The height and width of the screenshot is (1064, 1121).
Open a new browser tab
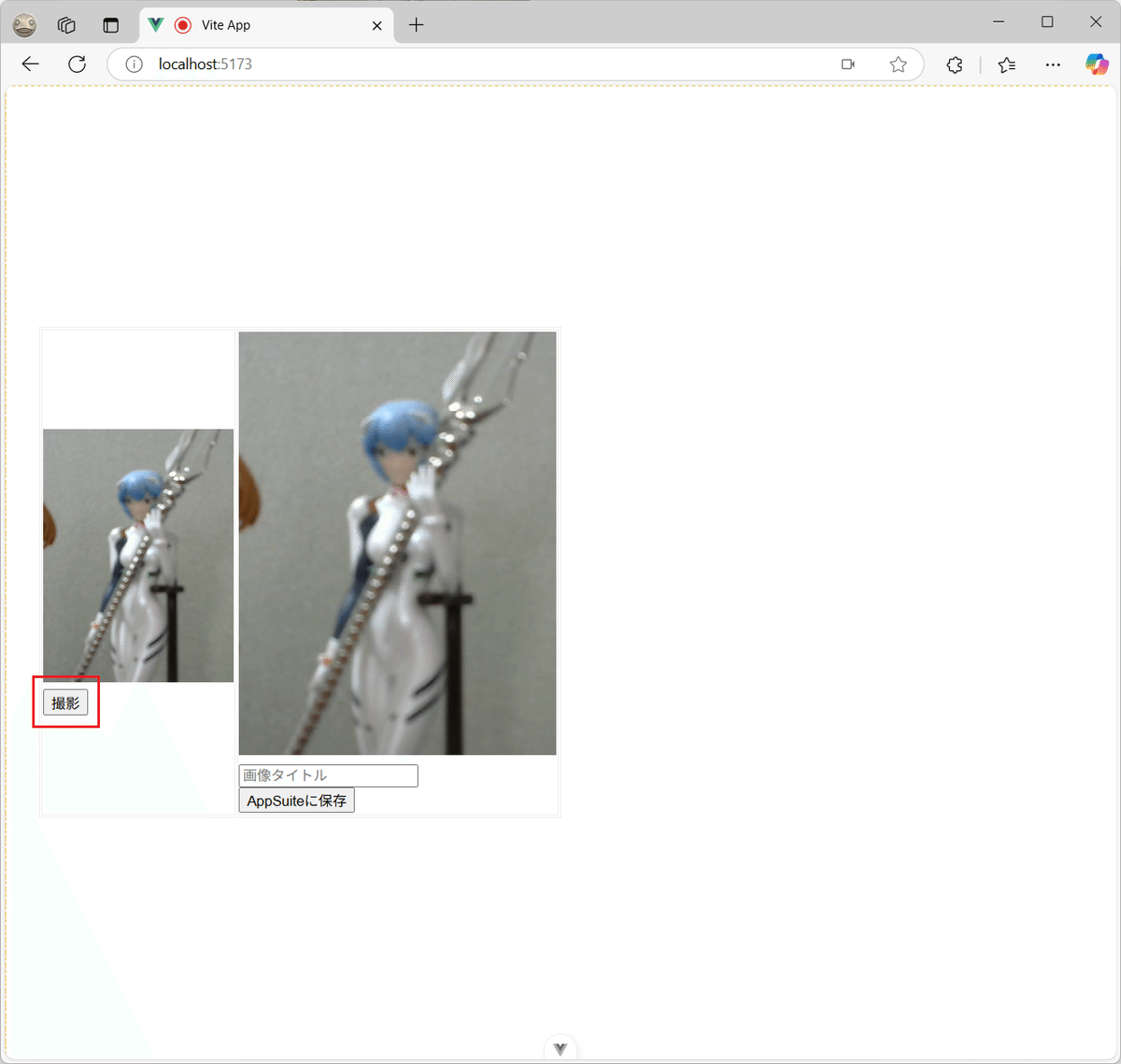tap(416, 25)
